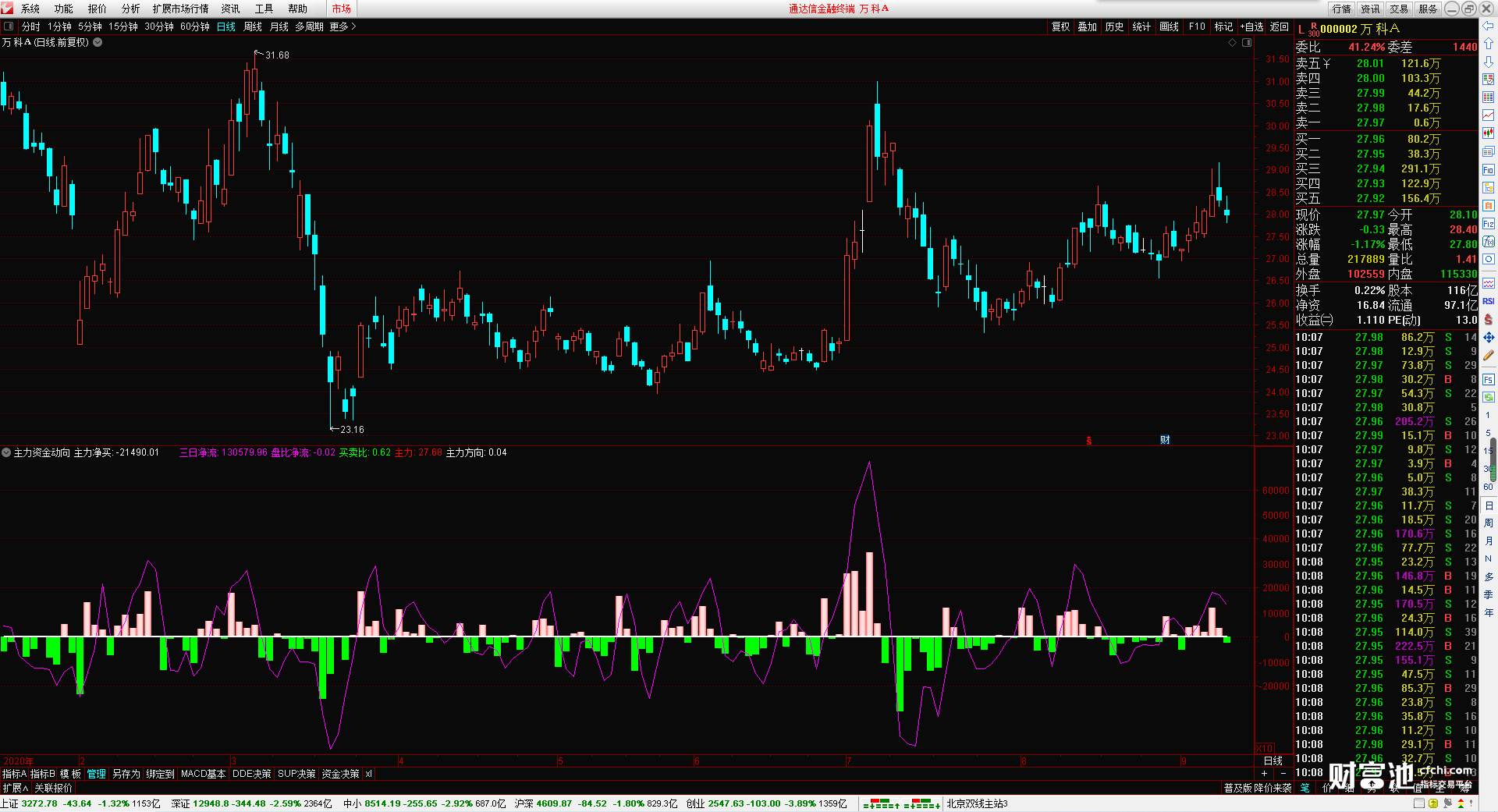1498x812 pixels.
Task: Click the diamond icon at chart top right
Action: [x=1233, y=43]
